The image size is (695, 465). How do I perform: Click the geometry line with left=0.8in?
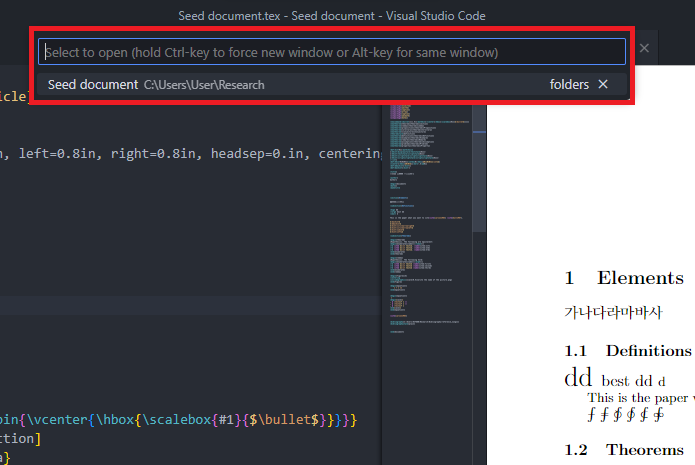coord(191,153)
